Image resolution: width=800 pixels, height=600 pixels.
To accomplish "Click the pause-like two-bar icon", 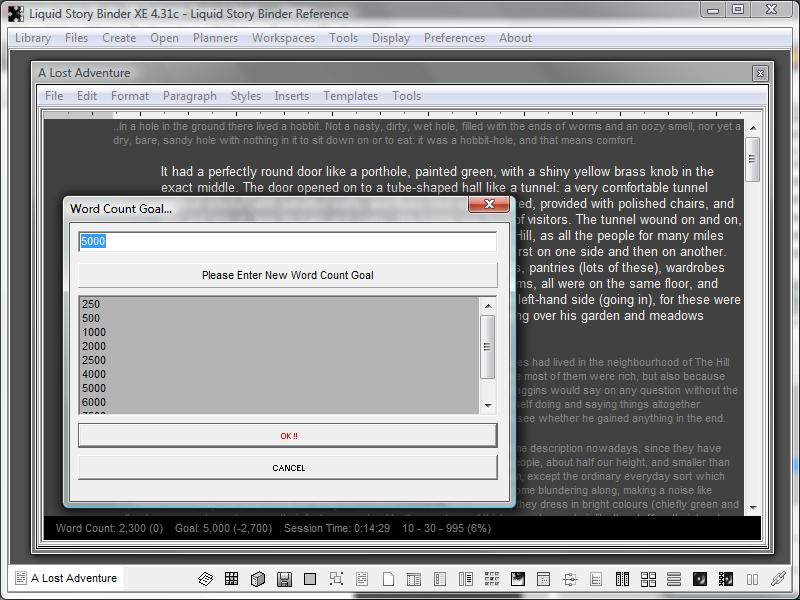I will pyautogui.click(x=752, y=579).
